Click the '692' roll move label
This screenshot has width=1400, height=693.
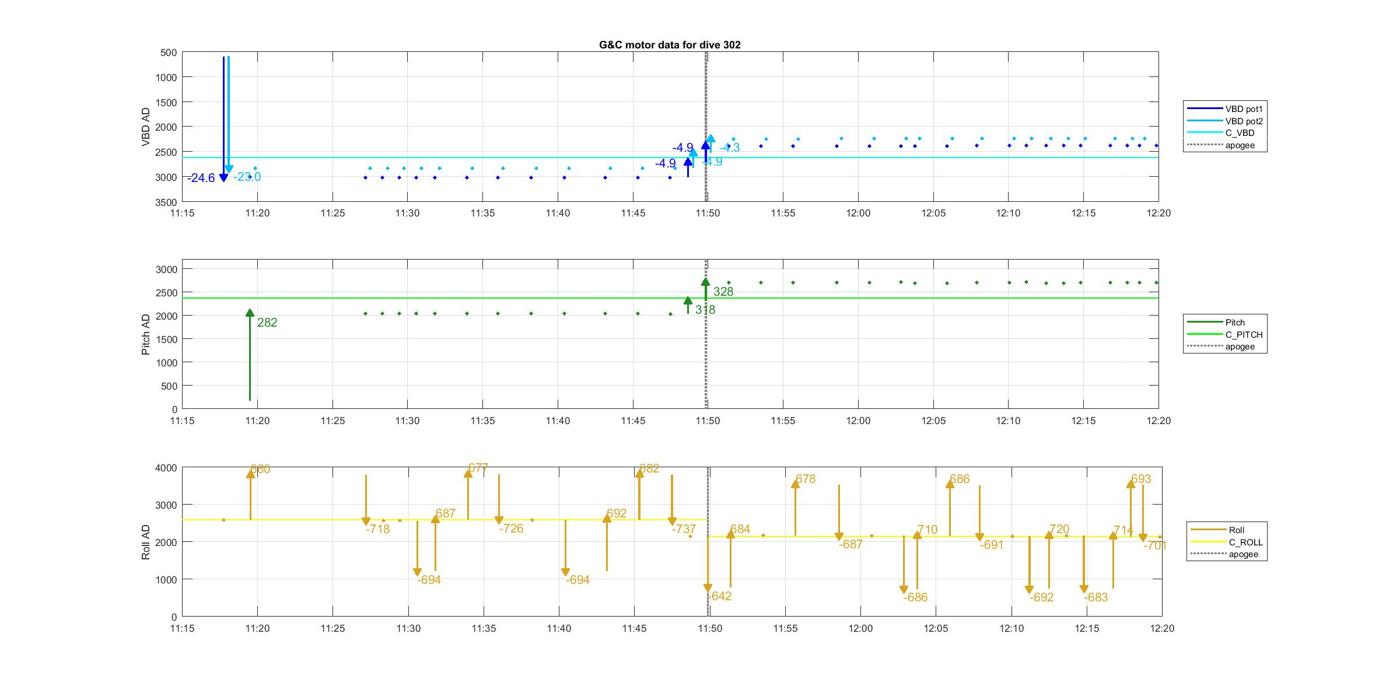[x=616, y=514]
